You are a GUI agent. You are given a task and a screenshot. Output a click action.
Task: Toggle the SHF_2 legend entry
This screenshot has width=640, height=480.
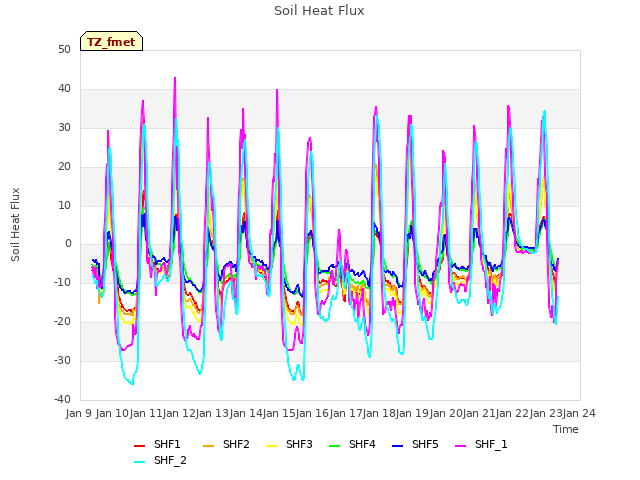tap(160, 460)
